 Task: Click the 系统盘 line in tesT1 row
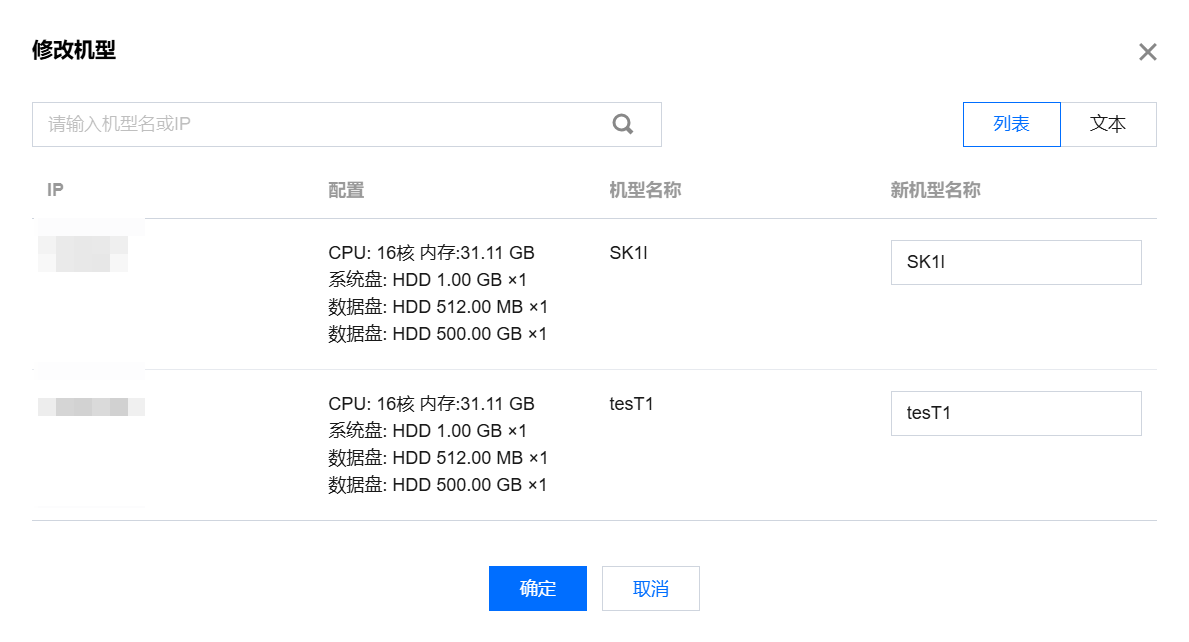427,431
